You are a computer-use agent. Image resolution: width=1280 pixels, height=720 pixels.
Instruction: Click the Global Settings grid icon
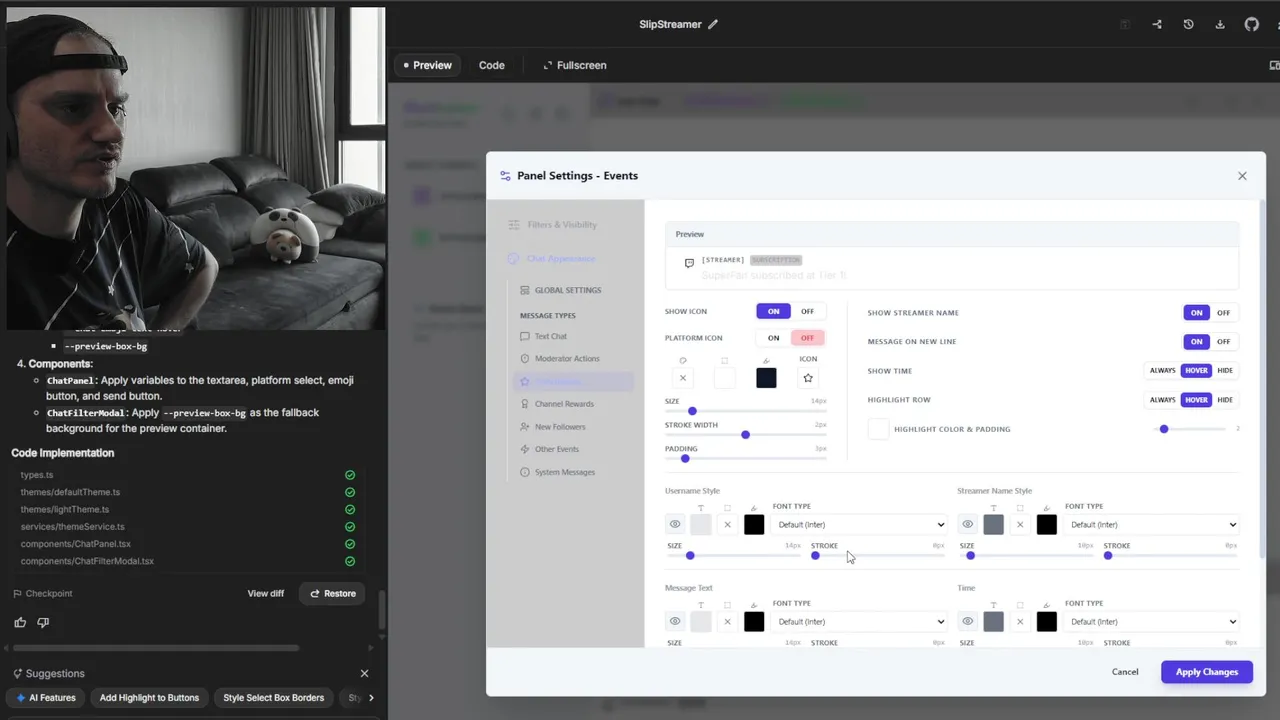(525, 290)
